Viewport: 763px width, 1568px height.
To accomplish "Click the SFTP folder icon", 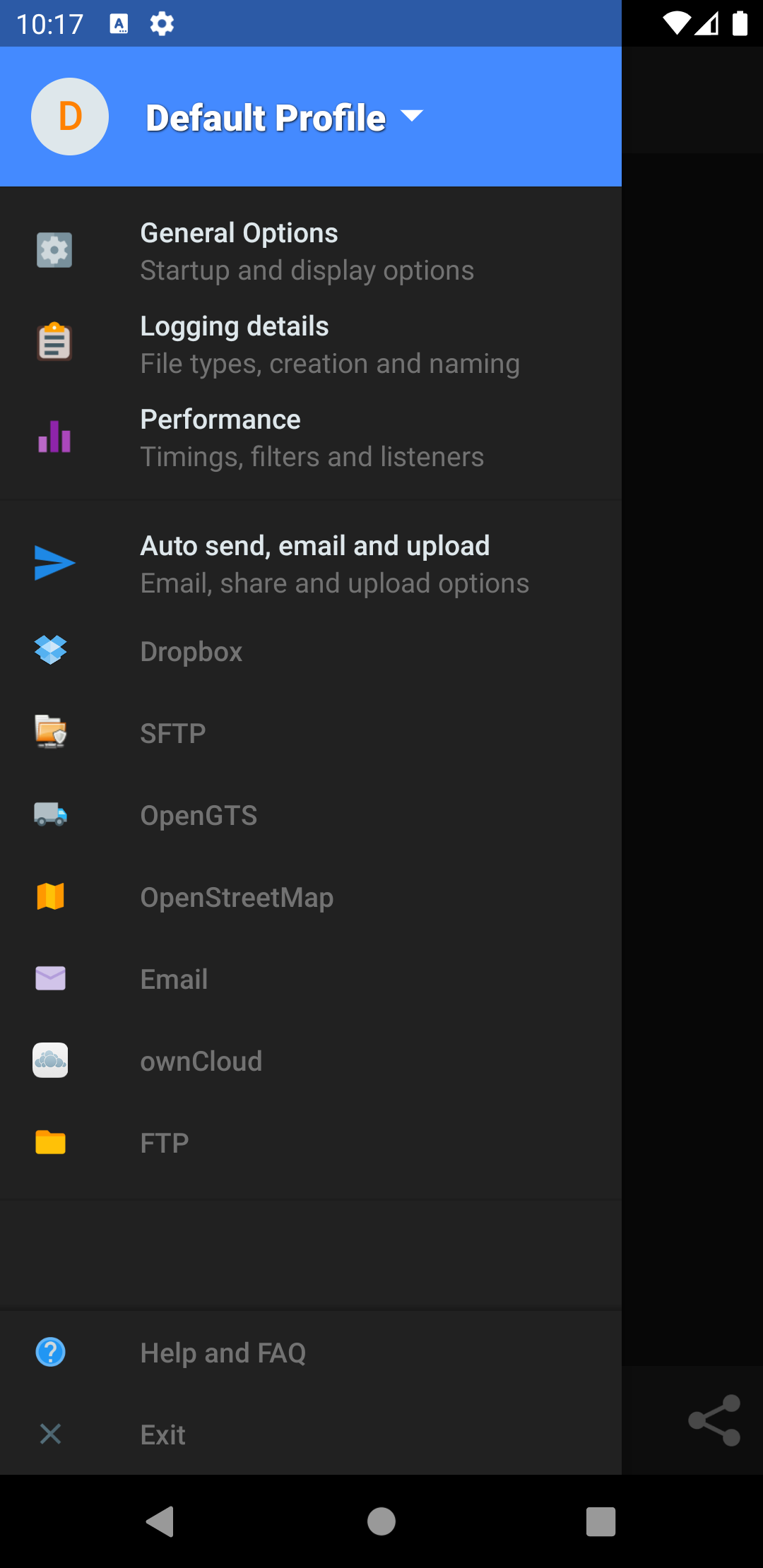I will click(51, 732).
